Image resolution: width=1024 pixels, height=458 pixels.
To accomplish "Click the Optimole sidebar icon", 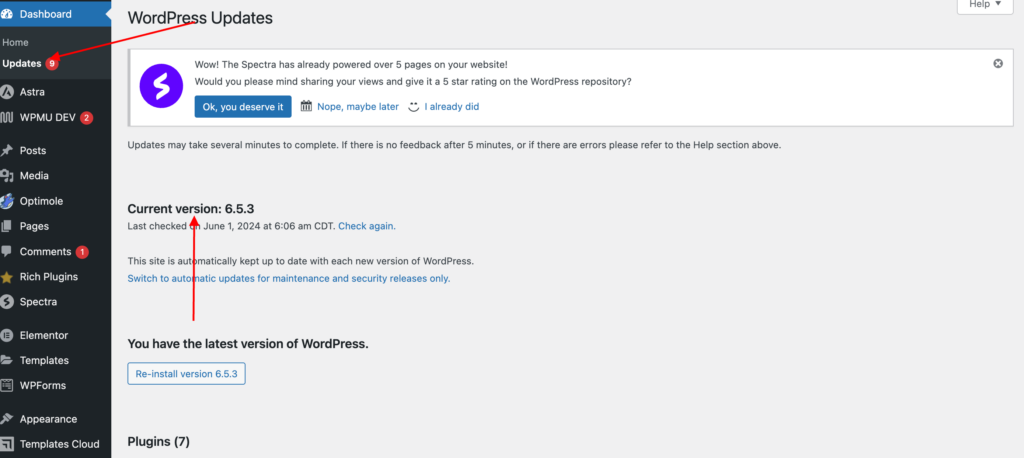I will click(7, 201).
